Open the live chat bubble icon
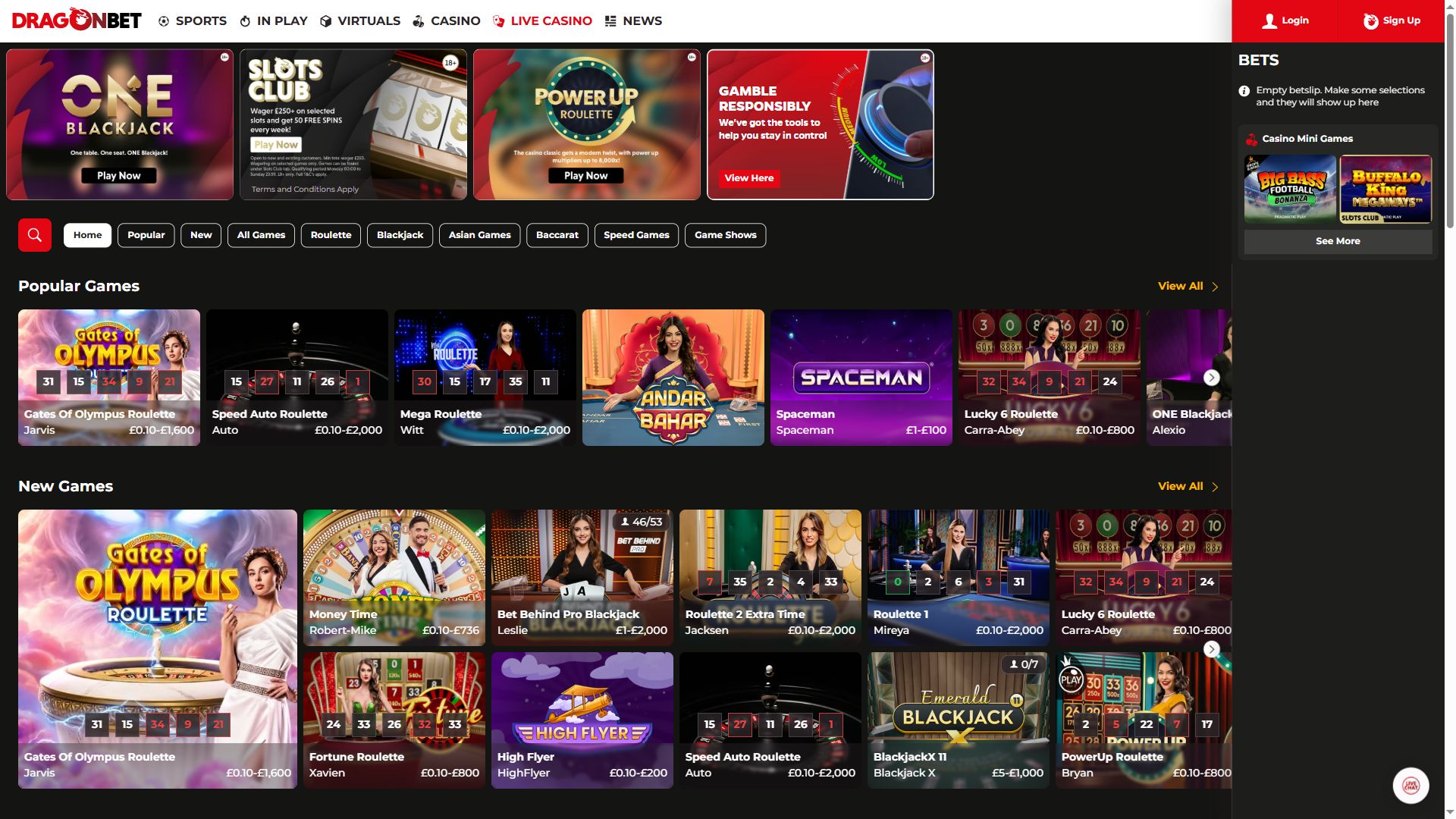This screenshot has height=819, width=1456. [x=1410, y=786]
